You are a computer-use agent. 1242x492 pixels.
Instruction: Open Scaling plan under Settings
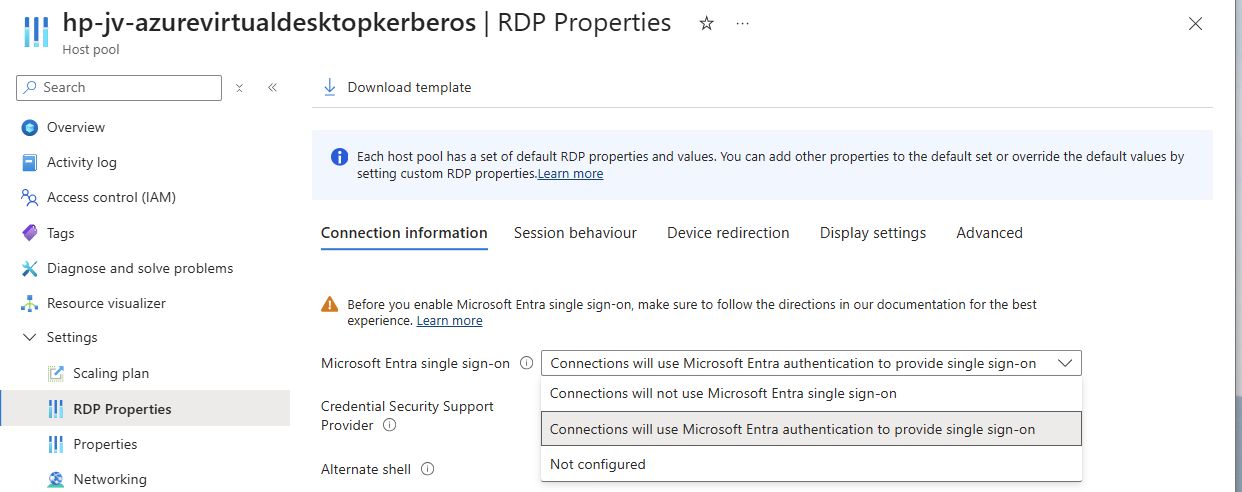[110, 373]
